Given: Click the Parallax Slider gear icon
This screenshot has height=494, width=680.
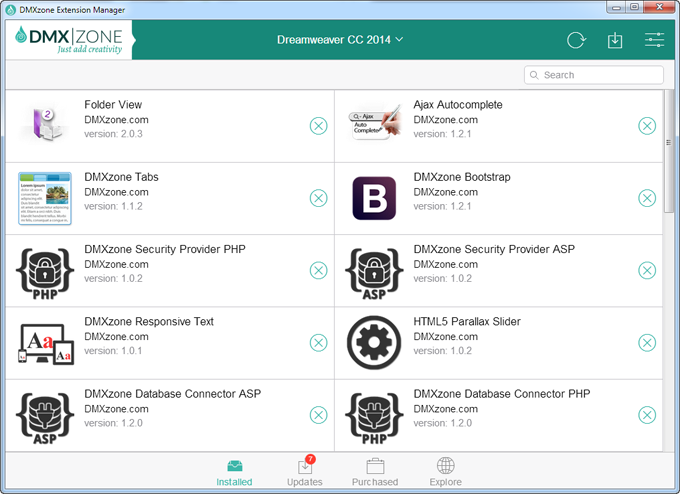Looking at the screenshot, I should [x=374, y=343].
